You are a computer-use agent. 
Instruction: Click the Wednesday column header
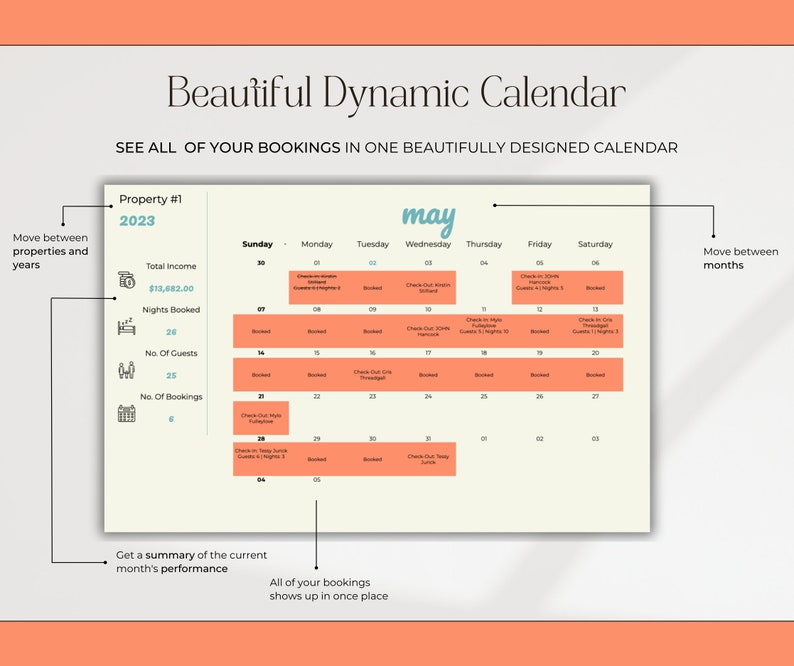[428, 244]
